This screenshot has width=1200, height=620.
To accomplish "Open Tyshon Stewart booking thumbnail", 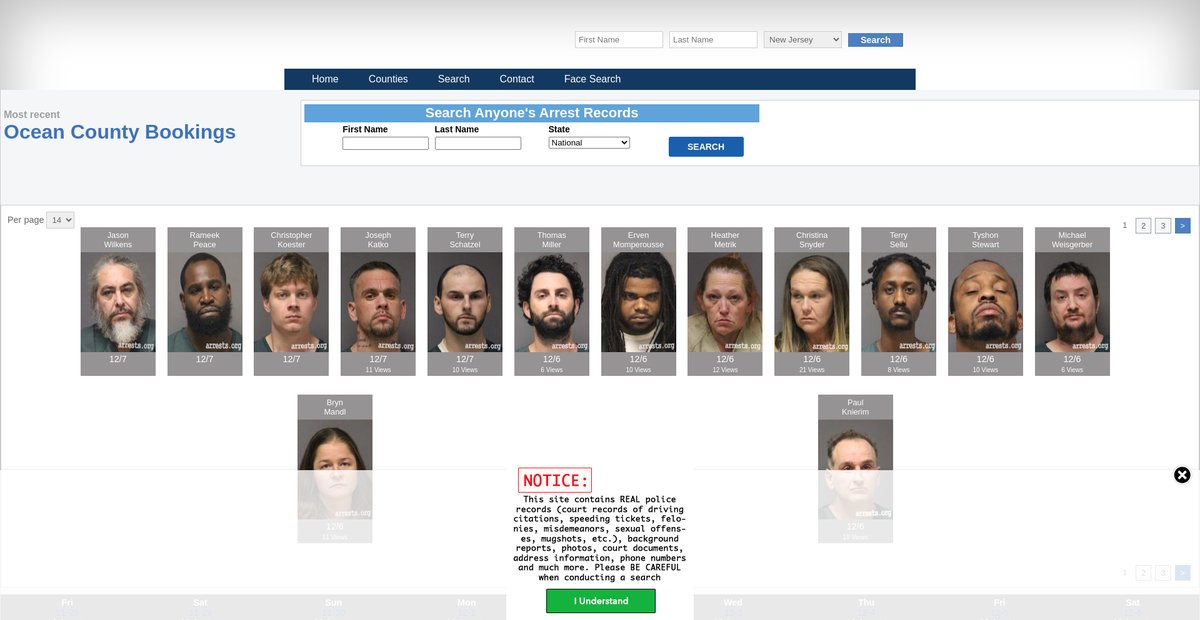I will tap(986, 302).
